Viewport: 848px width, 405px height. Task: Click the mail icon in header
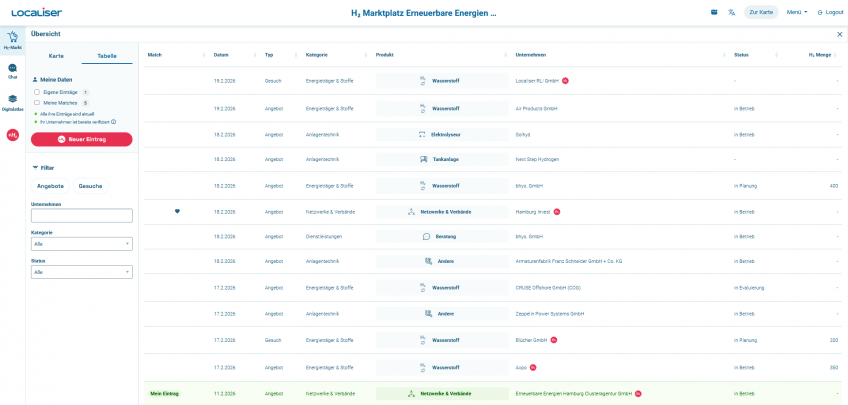pyautogui.click(x=714, y=12)
